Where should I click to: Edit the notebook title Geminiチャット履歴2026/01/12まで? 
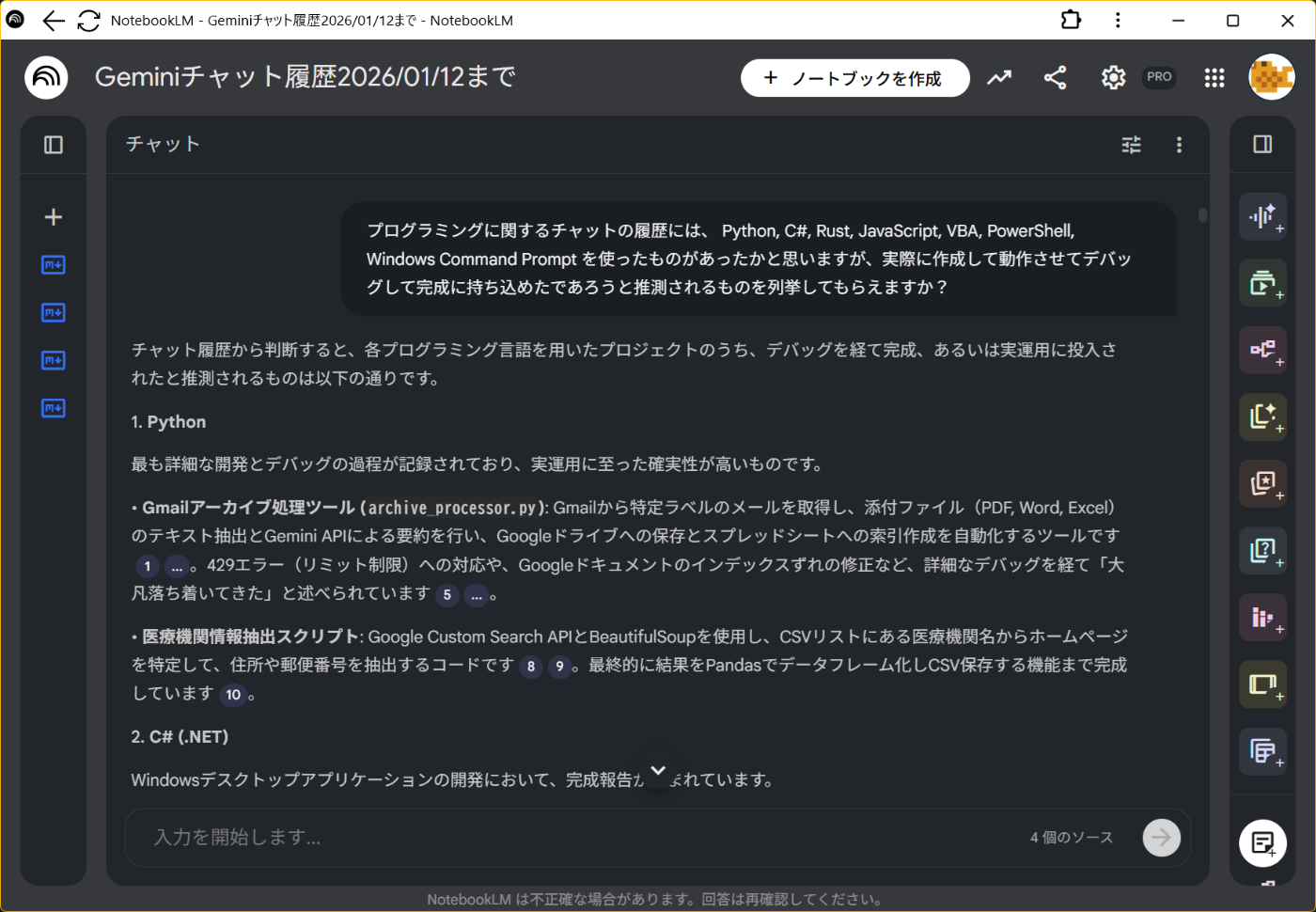pos(305,77)
